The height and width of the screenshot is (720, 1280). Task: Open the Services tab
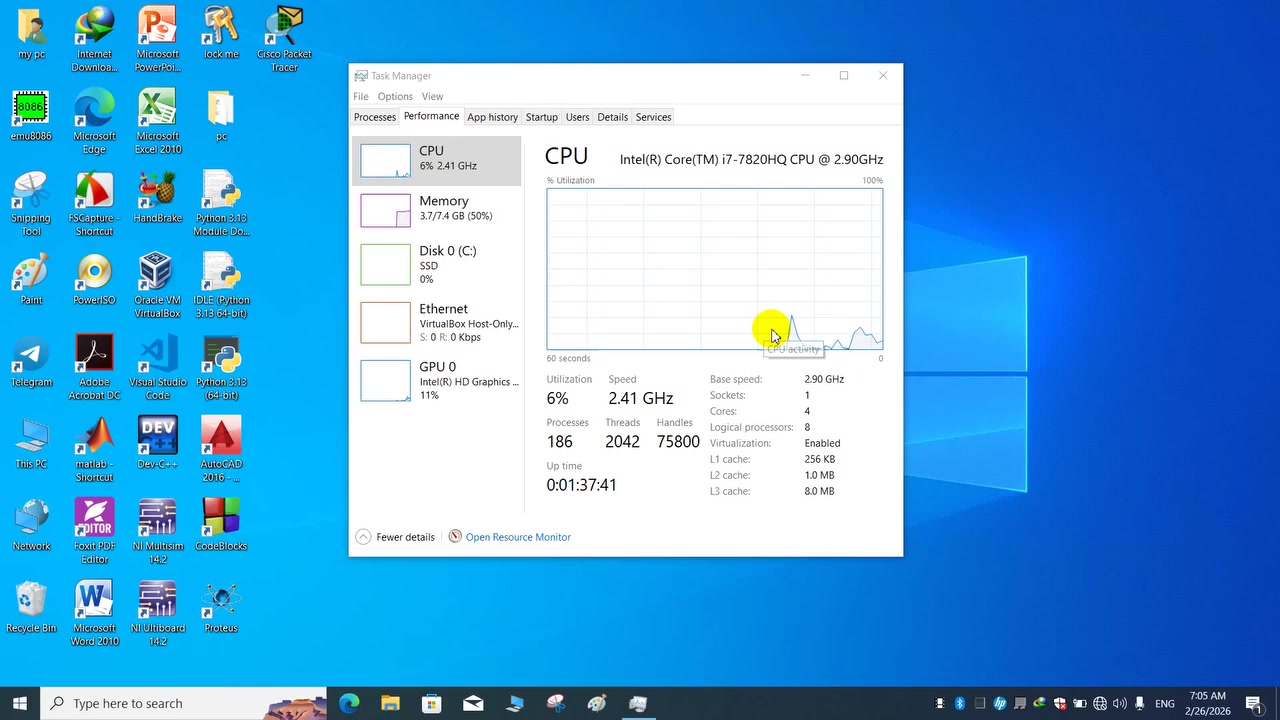click(653, 117)
